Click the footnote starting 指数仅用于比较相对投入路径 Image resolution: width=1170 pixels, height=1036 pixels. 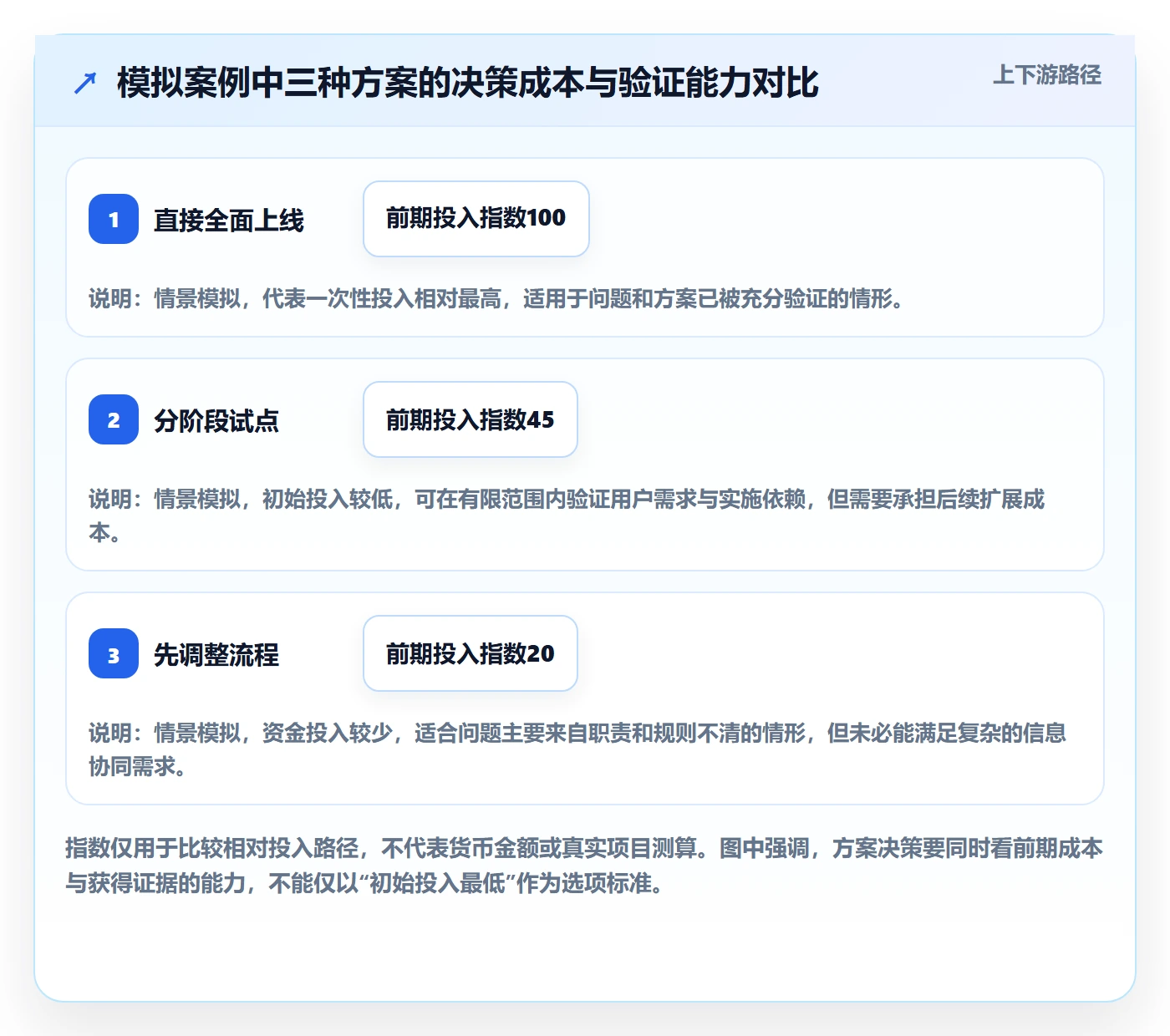click(584, 866)
